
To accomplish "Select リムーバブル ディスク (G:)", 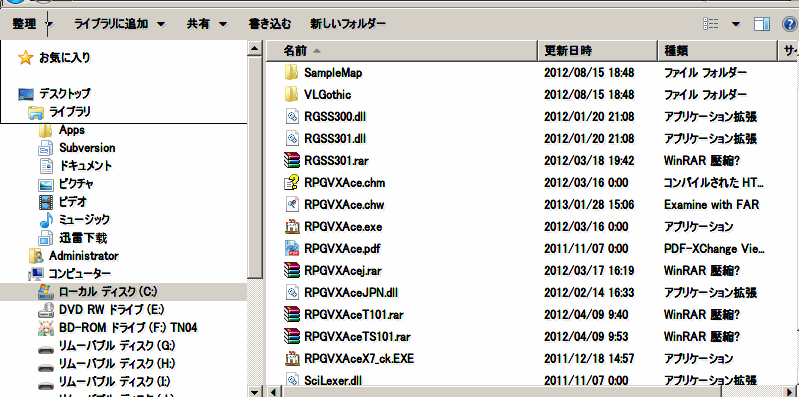I will click(117, 346).
